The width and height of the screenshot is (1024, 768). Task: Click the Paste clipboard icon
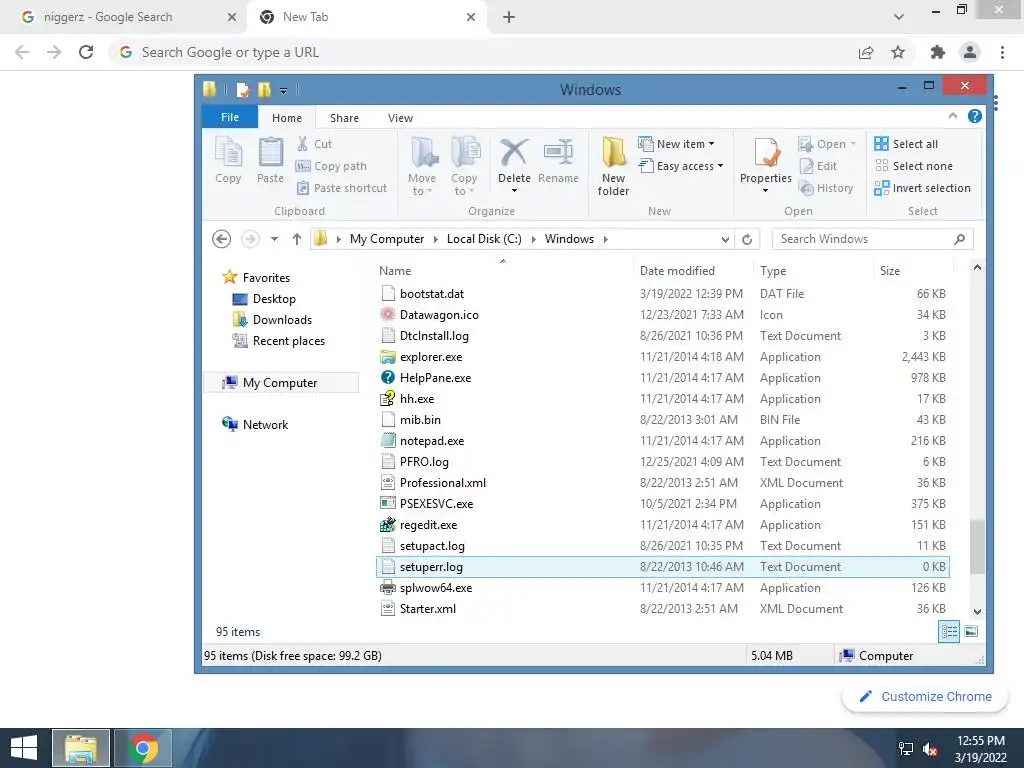coord(270,153)
